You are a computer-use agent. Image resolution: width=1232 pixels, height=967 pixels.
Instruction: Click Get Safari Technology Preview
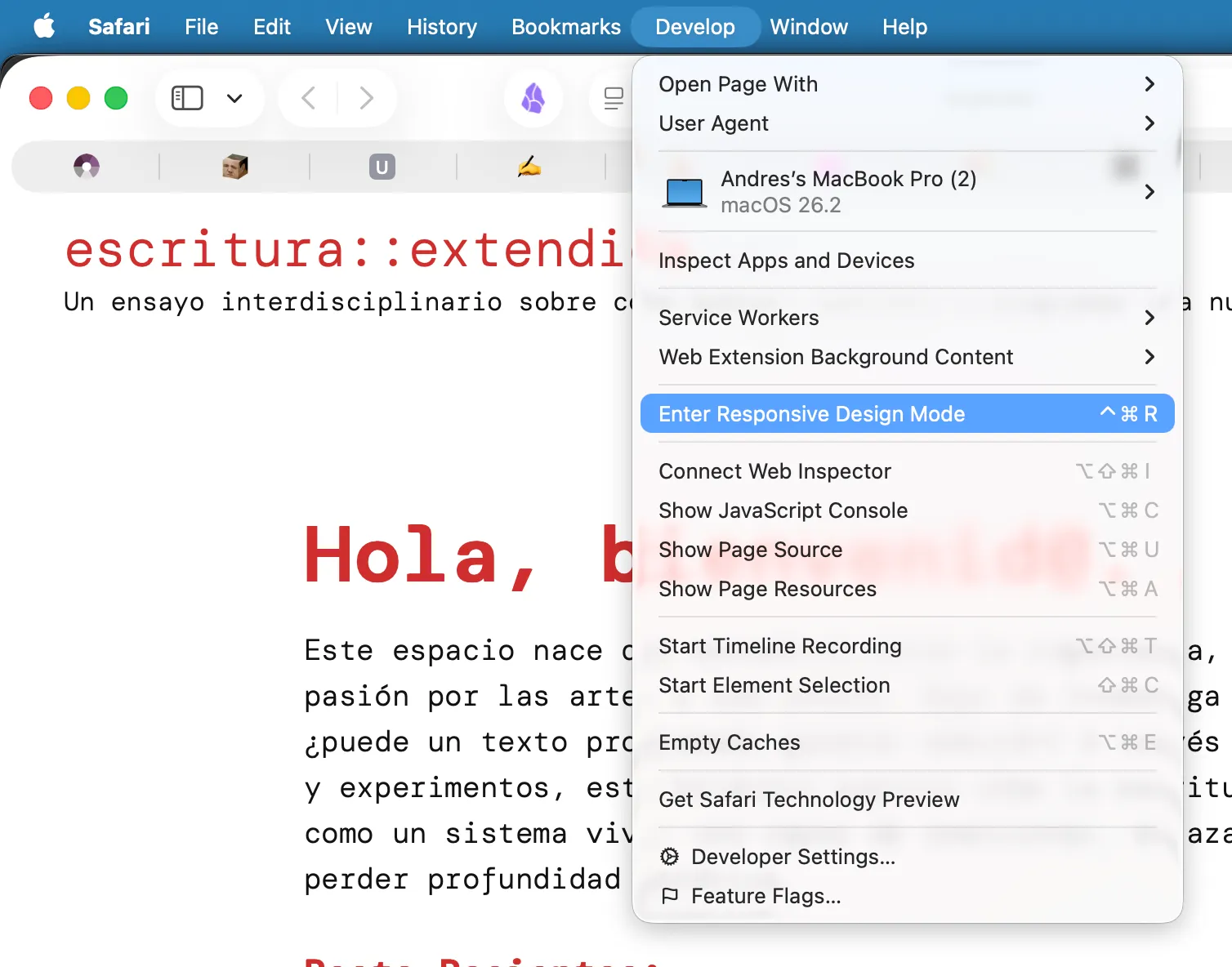click(809, 800)
